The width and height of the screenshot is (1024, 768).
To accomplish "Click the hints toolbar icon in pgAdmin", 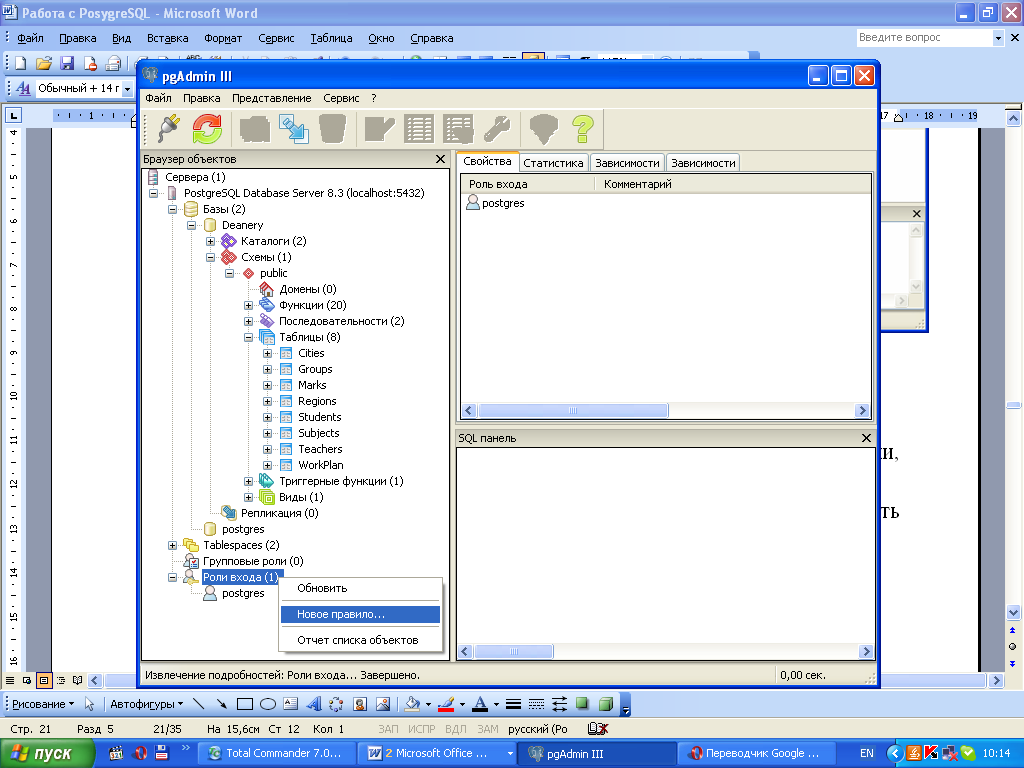I will coord(543,128).
